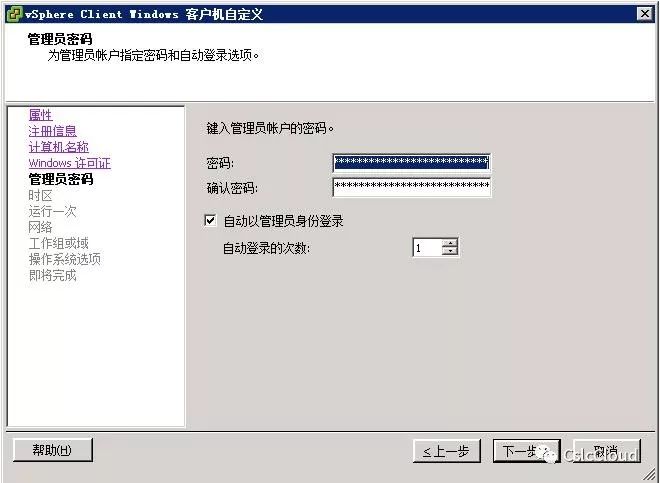Go to the 注册信息 step
Screen dimensions: 660x483
click(x=53, y=131)
